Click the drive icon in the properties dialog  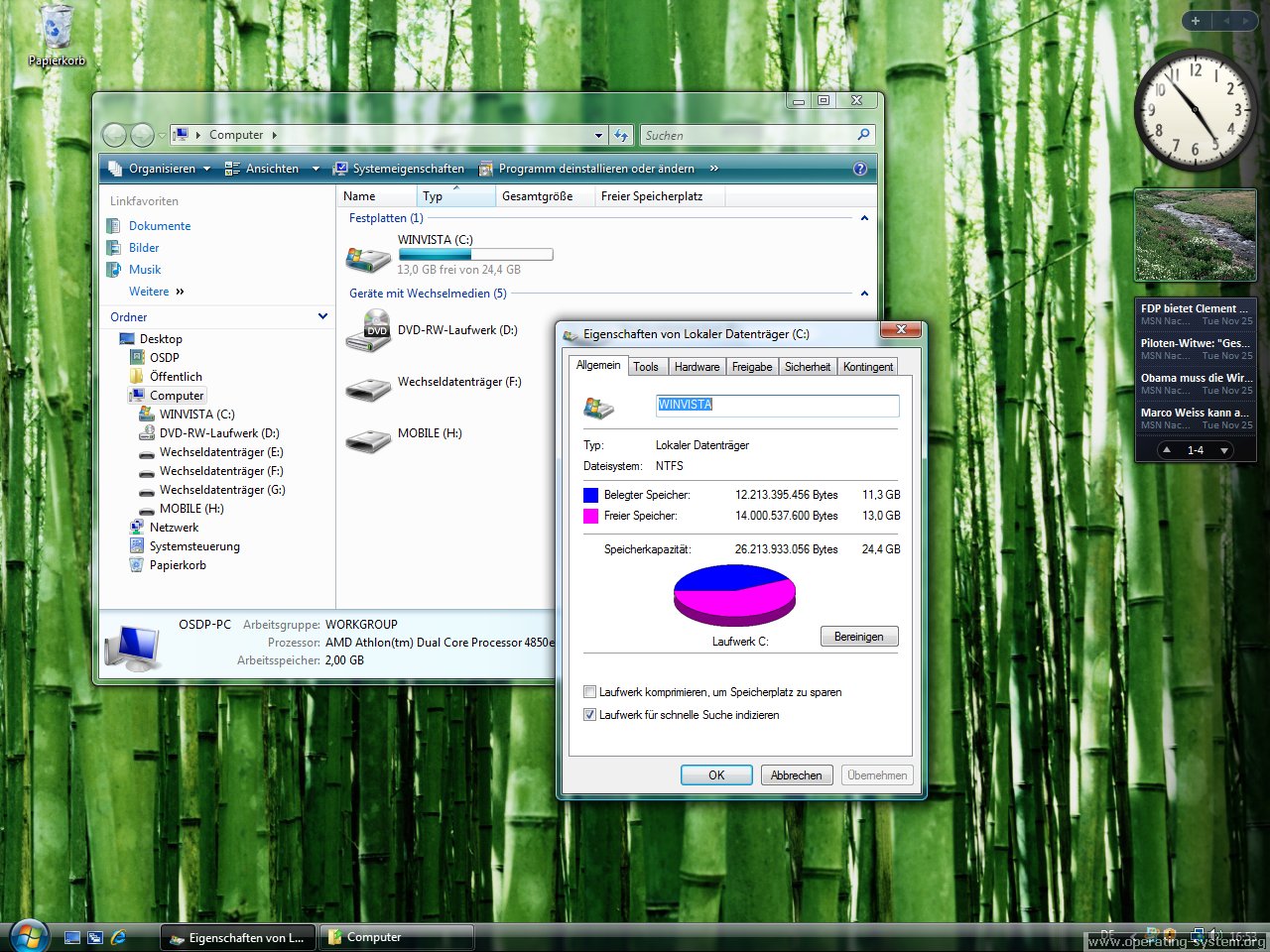click(598, 408)
